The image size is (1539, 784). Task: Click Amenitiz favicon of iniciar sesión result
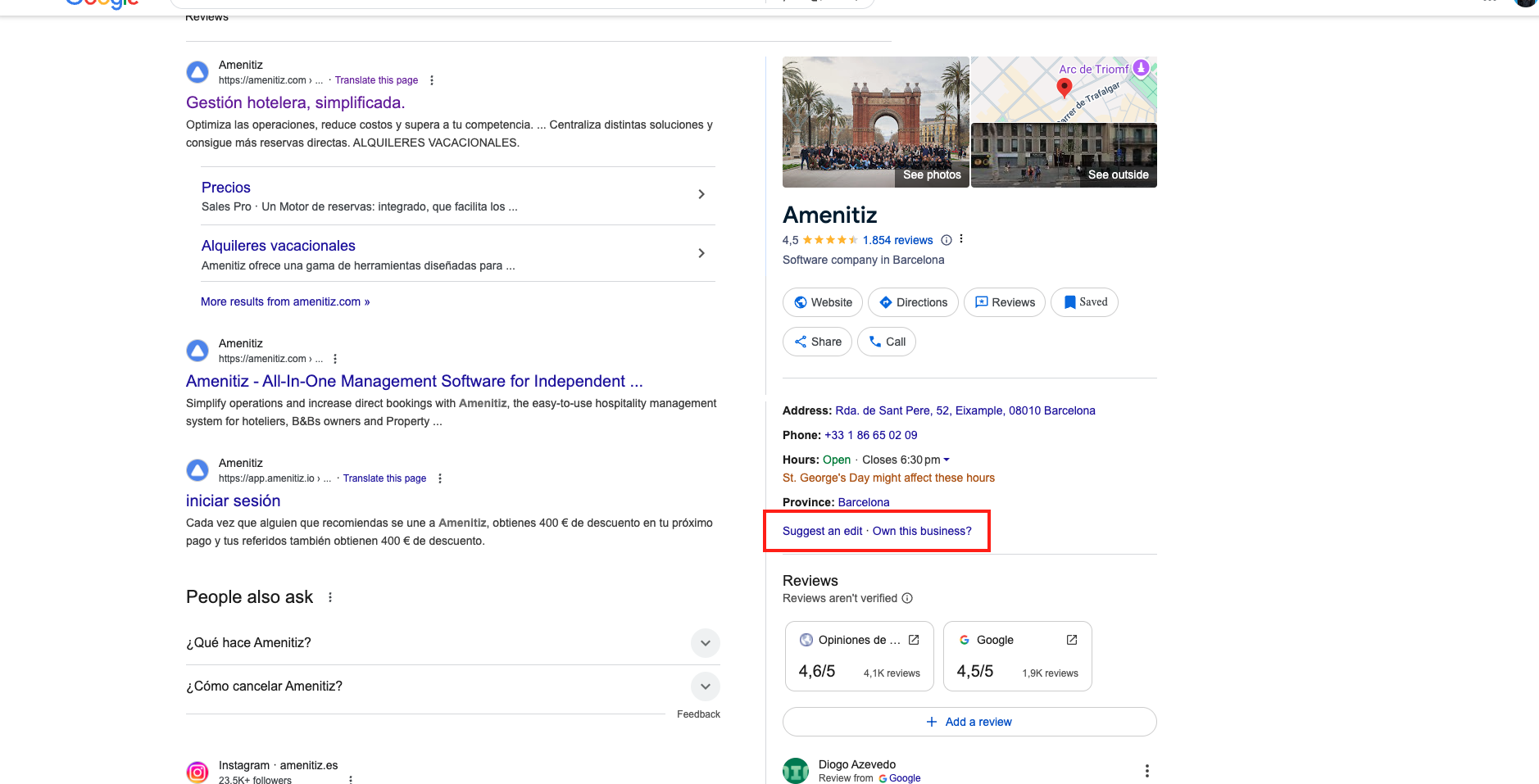tap(197, 470)
